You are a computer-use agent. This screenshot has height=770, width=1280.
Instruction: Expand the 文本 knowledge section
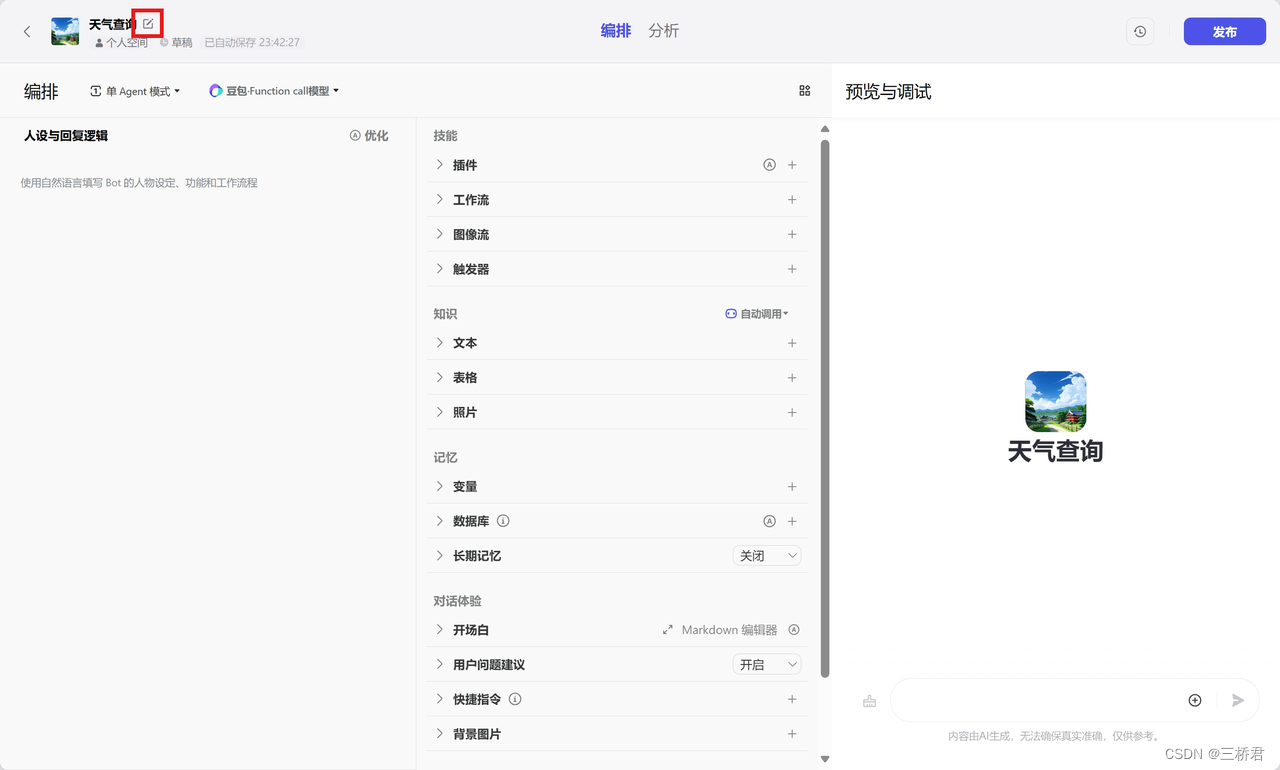coord(440,343)
